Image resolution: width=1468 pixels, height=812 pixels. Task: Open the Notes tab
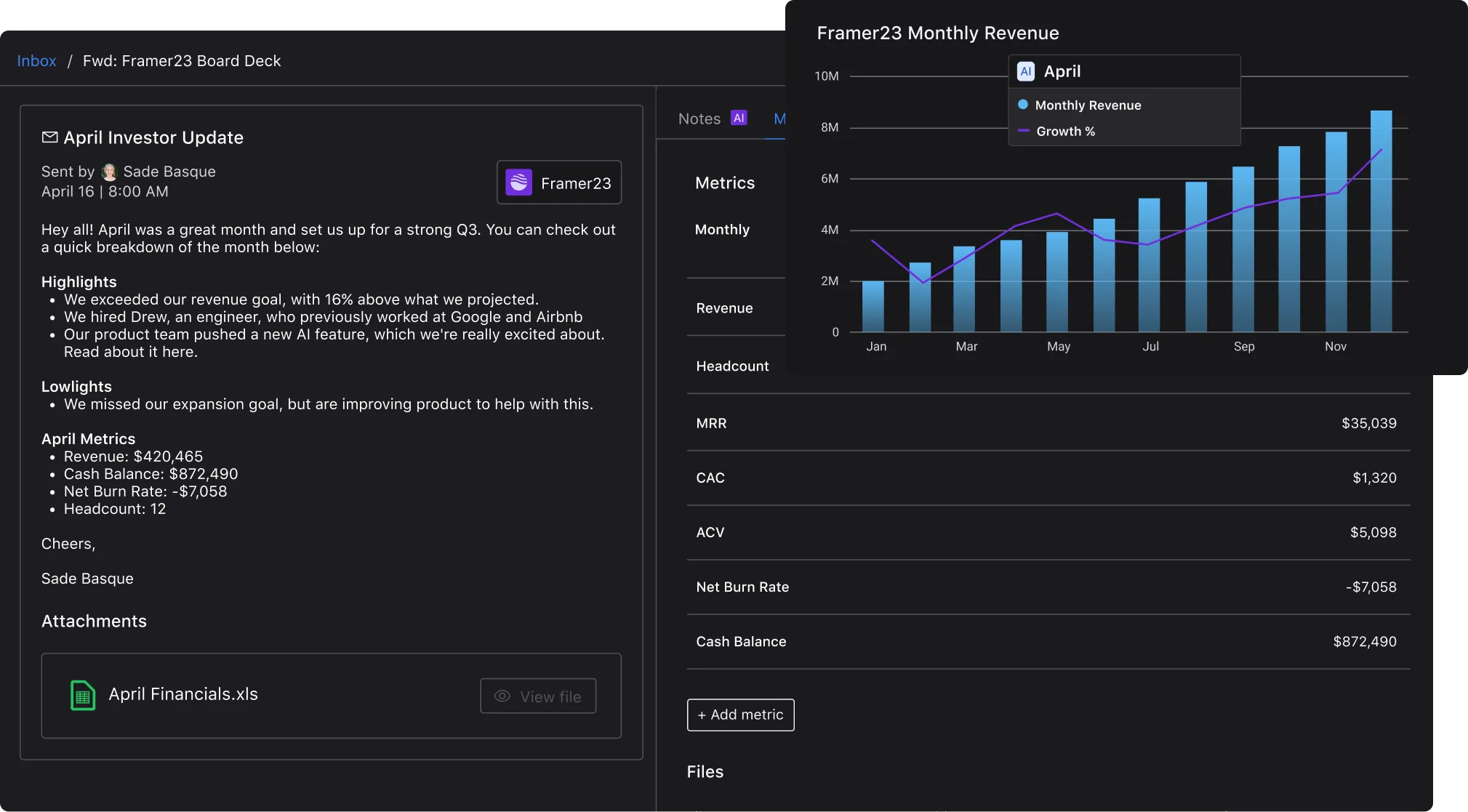click(x=699, y=118)
